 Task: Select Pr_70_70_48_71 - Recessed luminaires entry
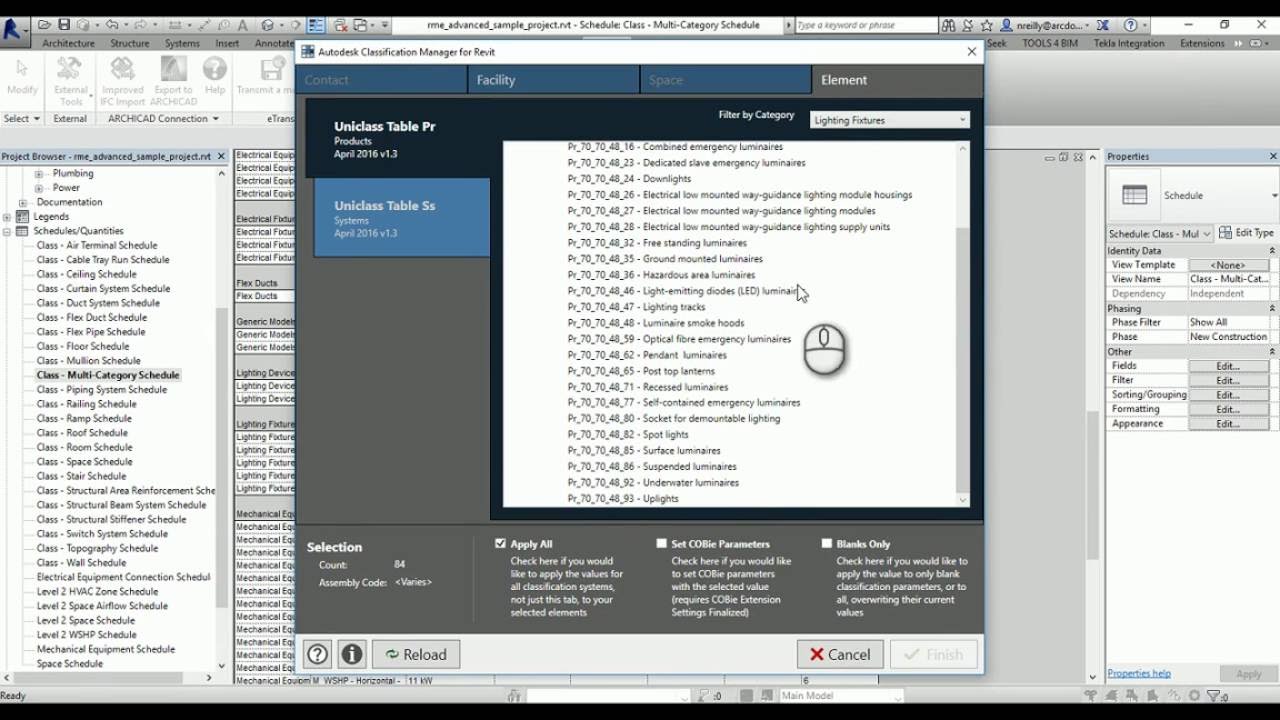(648, 387)
